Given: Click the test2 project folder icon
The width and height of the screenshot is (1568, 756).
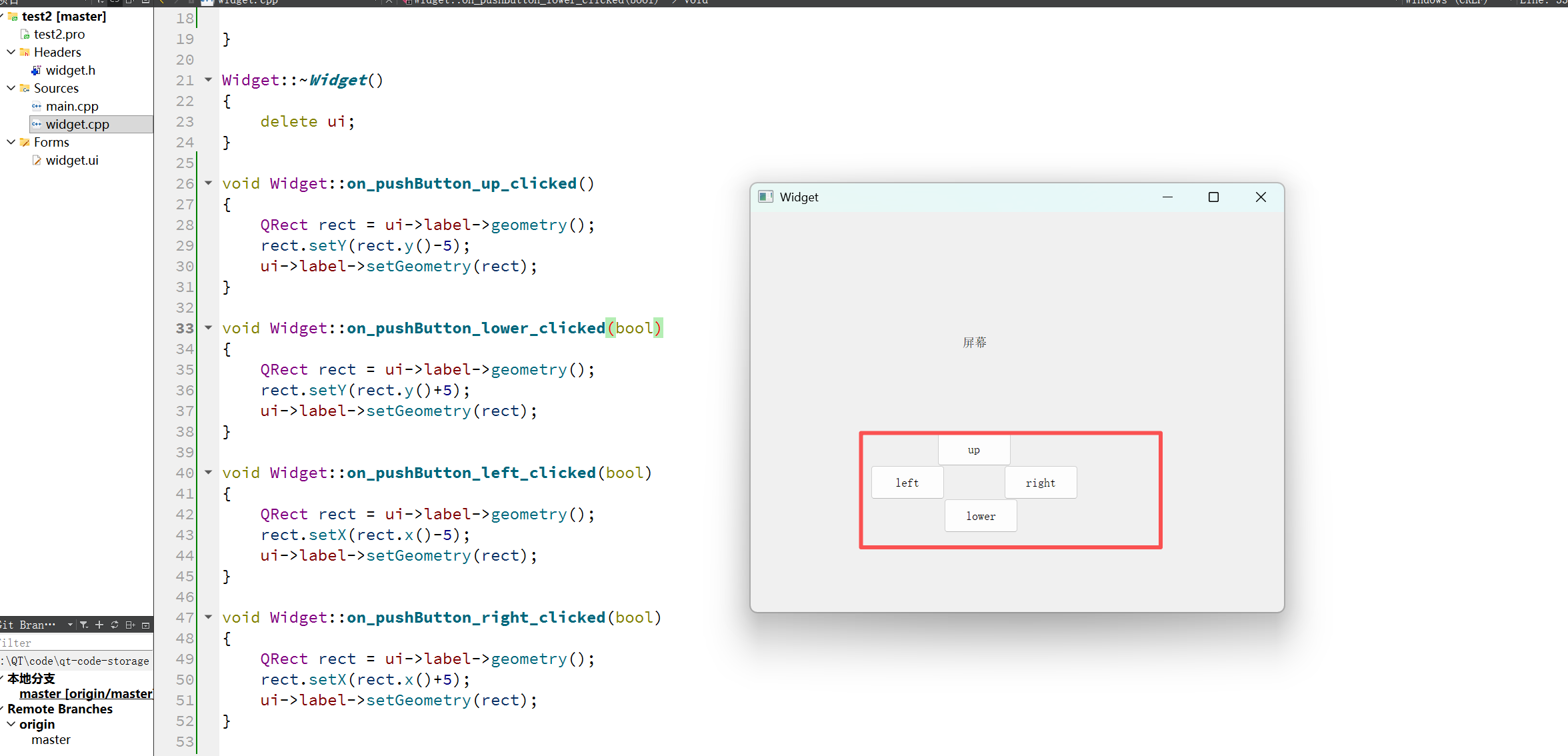Looking at the screenshot, I should tap(13, 16).
